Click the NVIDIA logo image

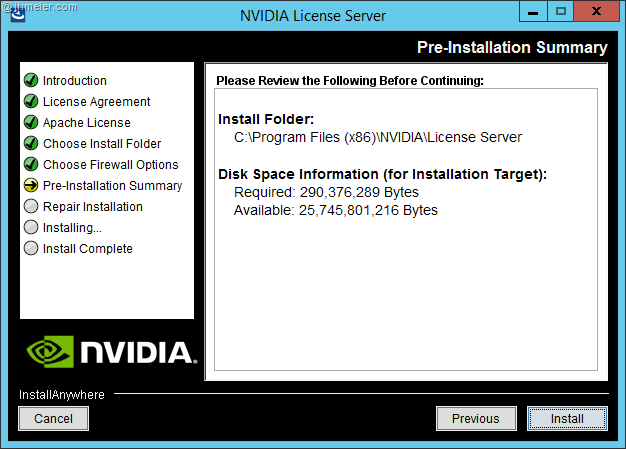(107, 351)
